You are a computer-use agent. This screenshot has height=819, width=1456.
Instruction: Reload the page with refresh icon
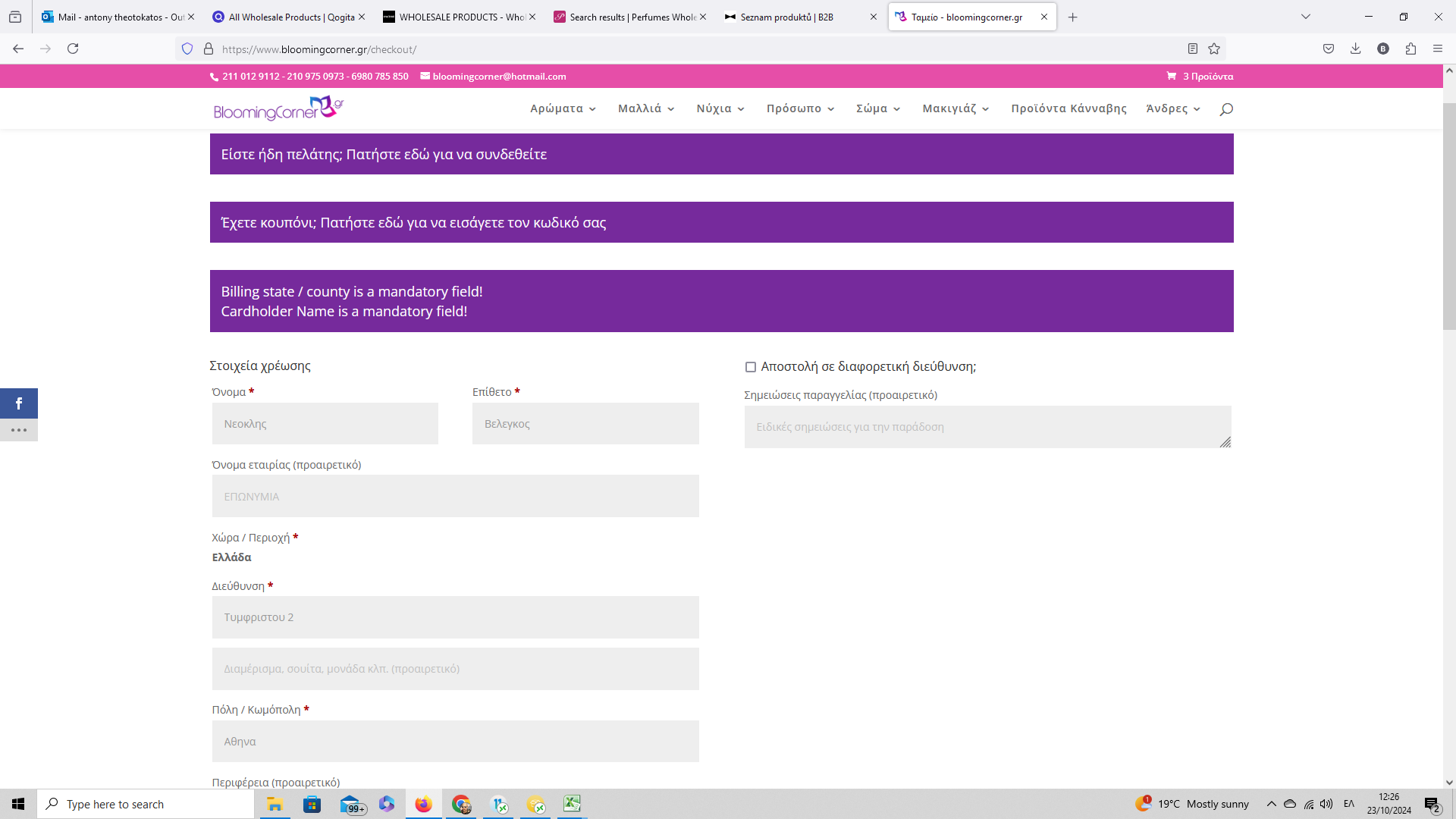pos(73,49)
